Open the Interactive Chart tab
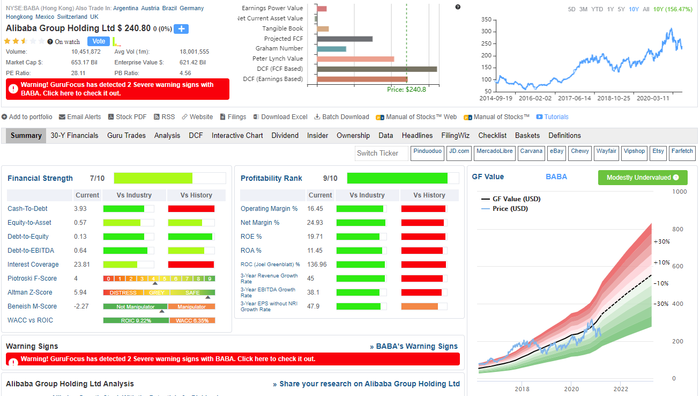700x396 pixels. [237, 136]
